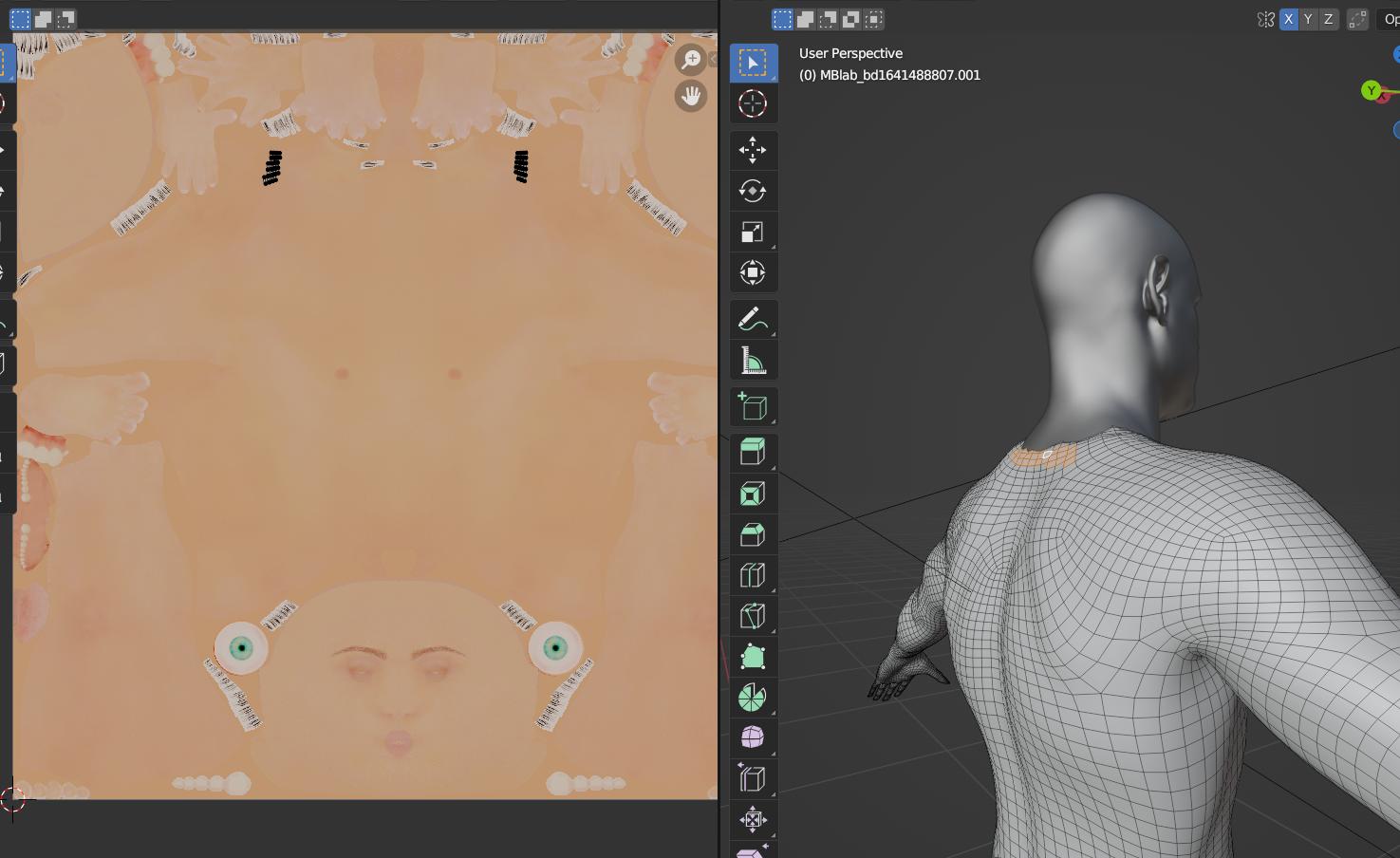
Task: Select the Select Box tool in 3D viewport
Action: click(x=753, y=63)
